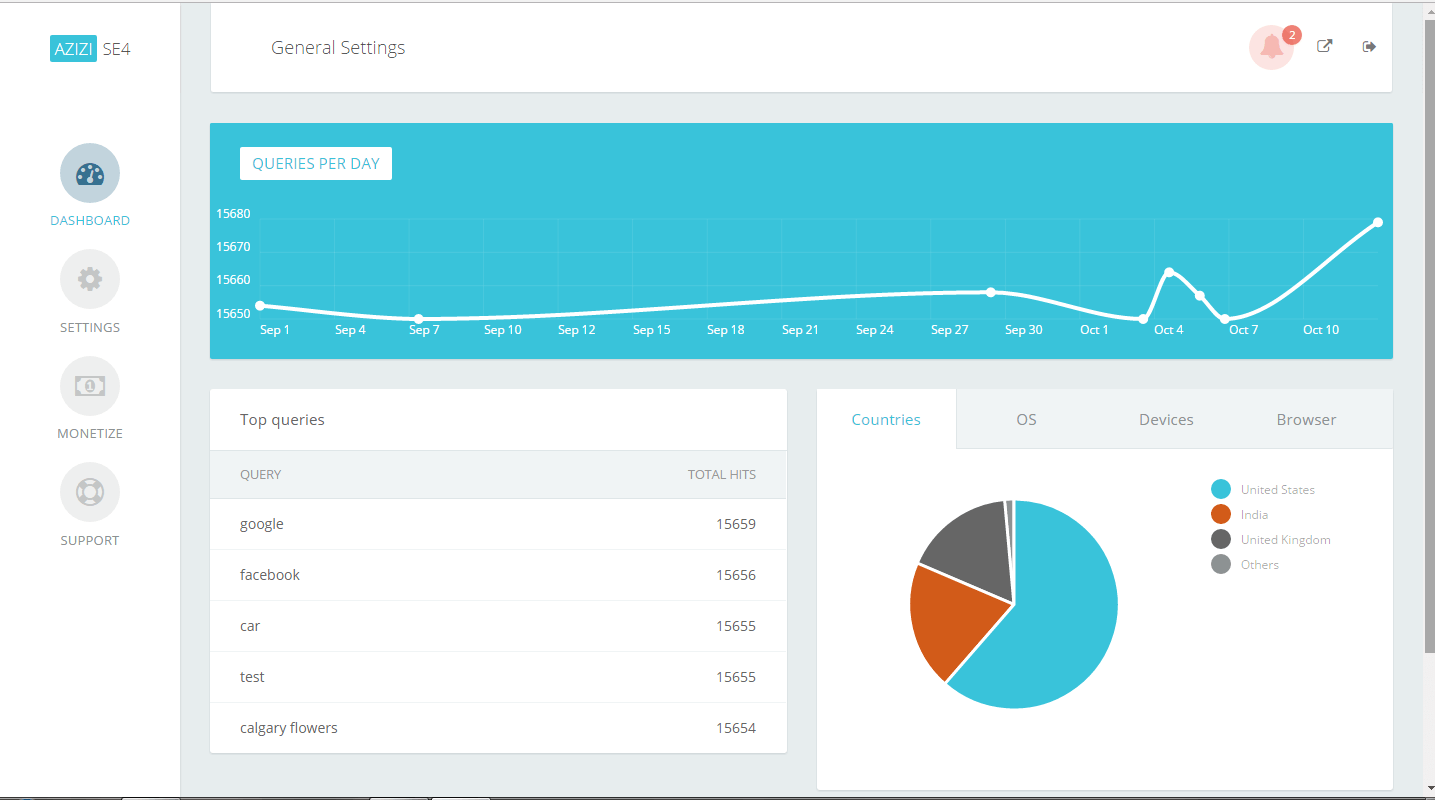
Task: Open notifications via the bell icon
Action: [x=1271, y=46]
